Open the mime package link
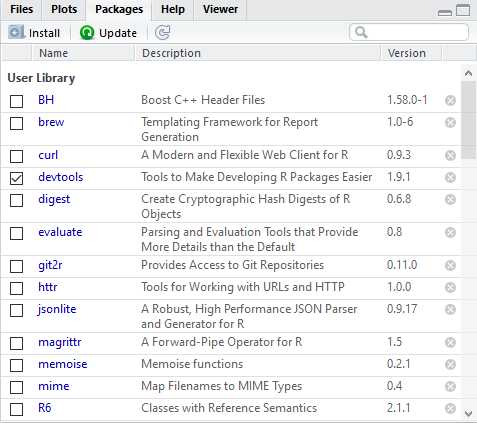 (x=54, y=386)
